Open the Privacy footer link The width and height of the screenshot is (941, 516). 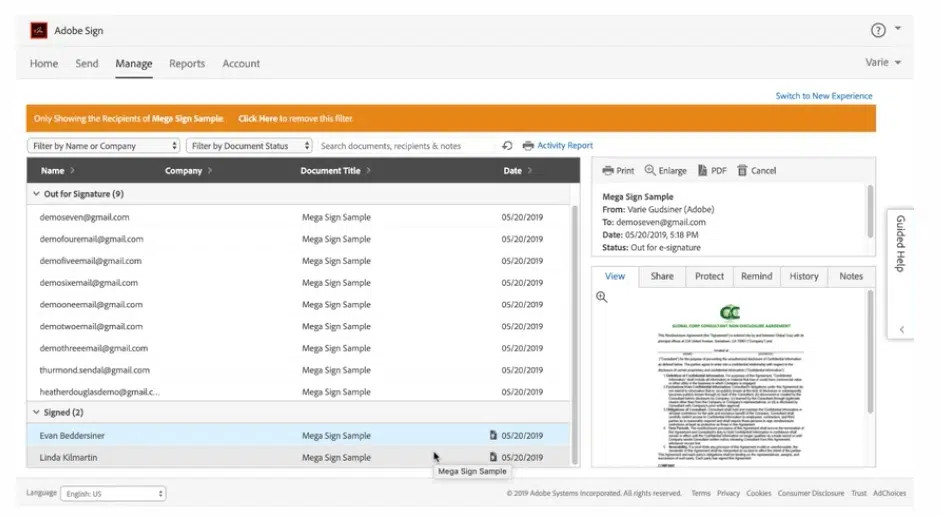728,493
